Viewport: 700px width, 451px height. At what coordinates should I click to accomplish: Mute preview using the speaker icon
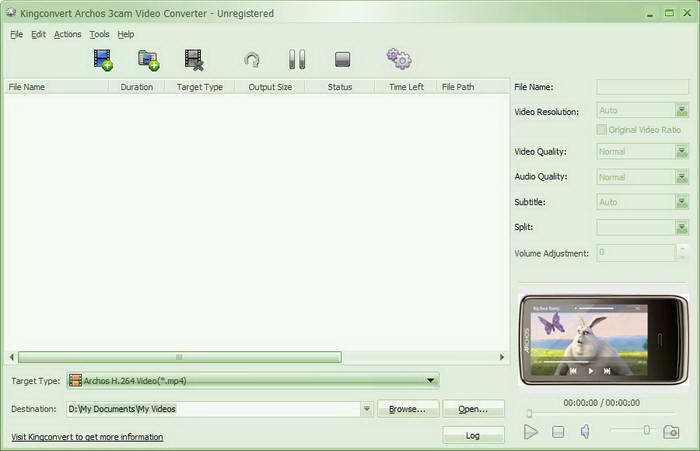[586, 432]
